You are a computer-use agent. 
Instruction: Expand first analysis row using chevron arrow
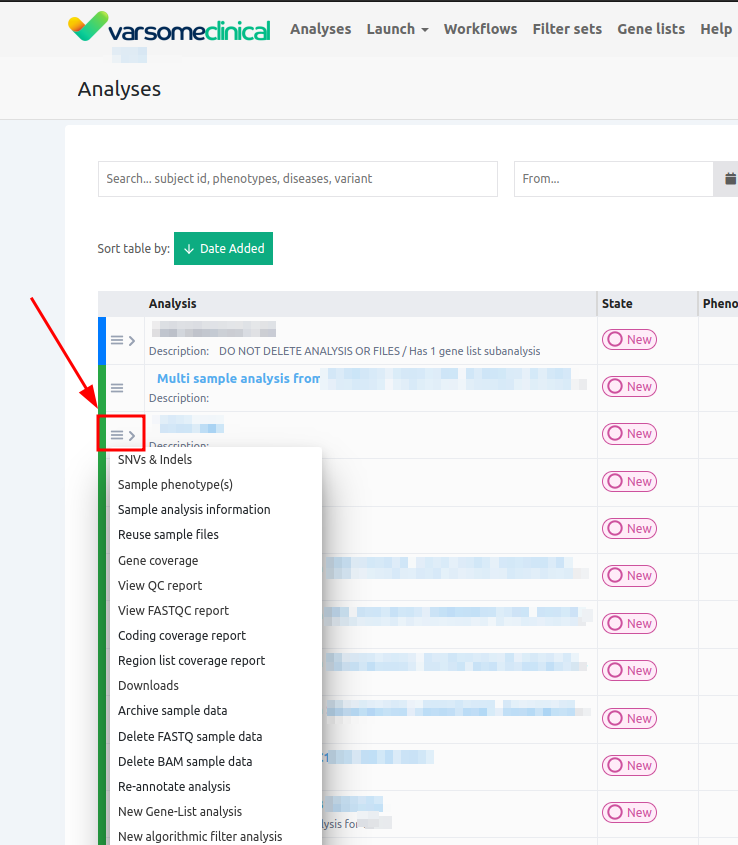coord(132,341)
